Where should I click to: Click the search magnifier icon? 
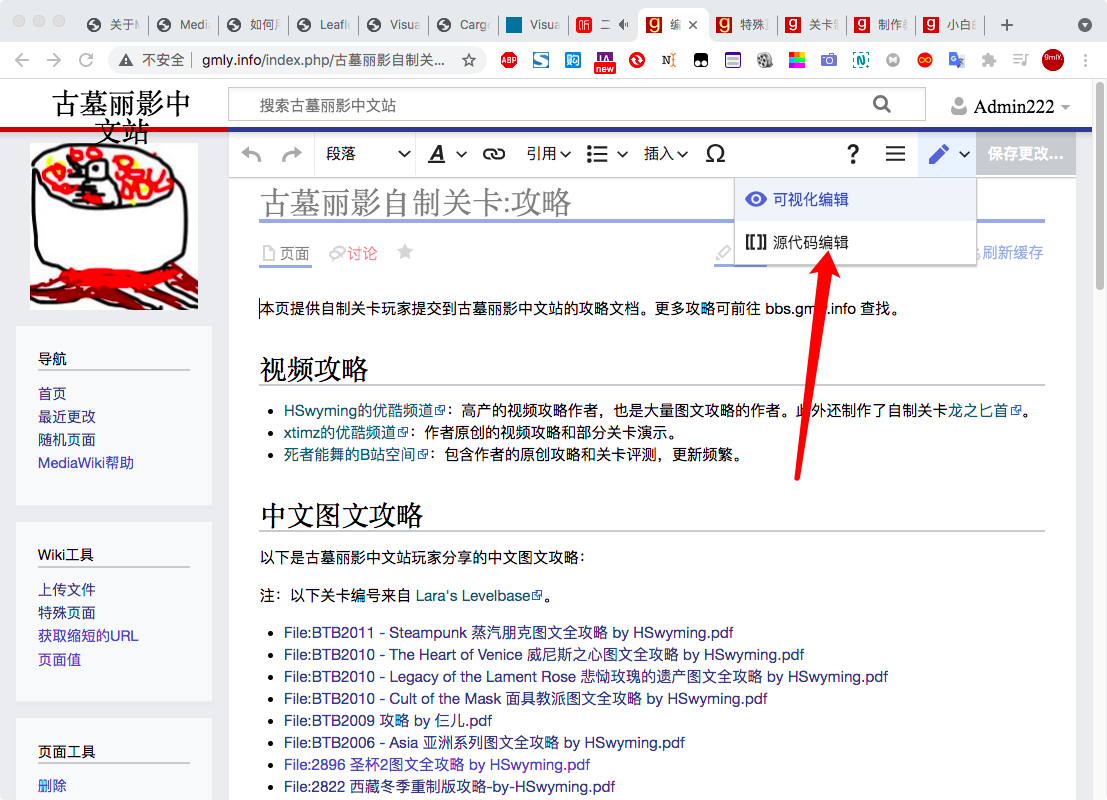coord(881,104)
